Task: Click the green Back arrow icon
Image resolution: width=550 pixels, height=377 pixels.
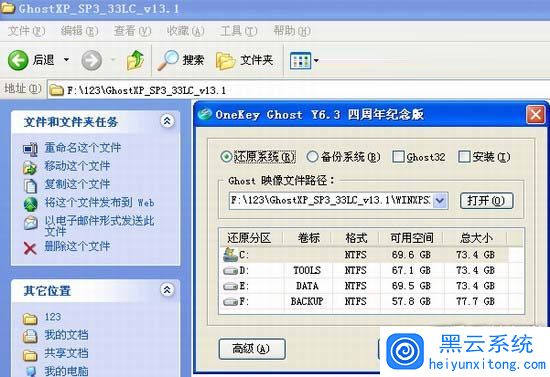Action: point(18,60)
